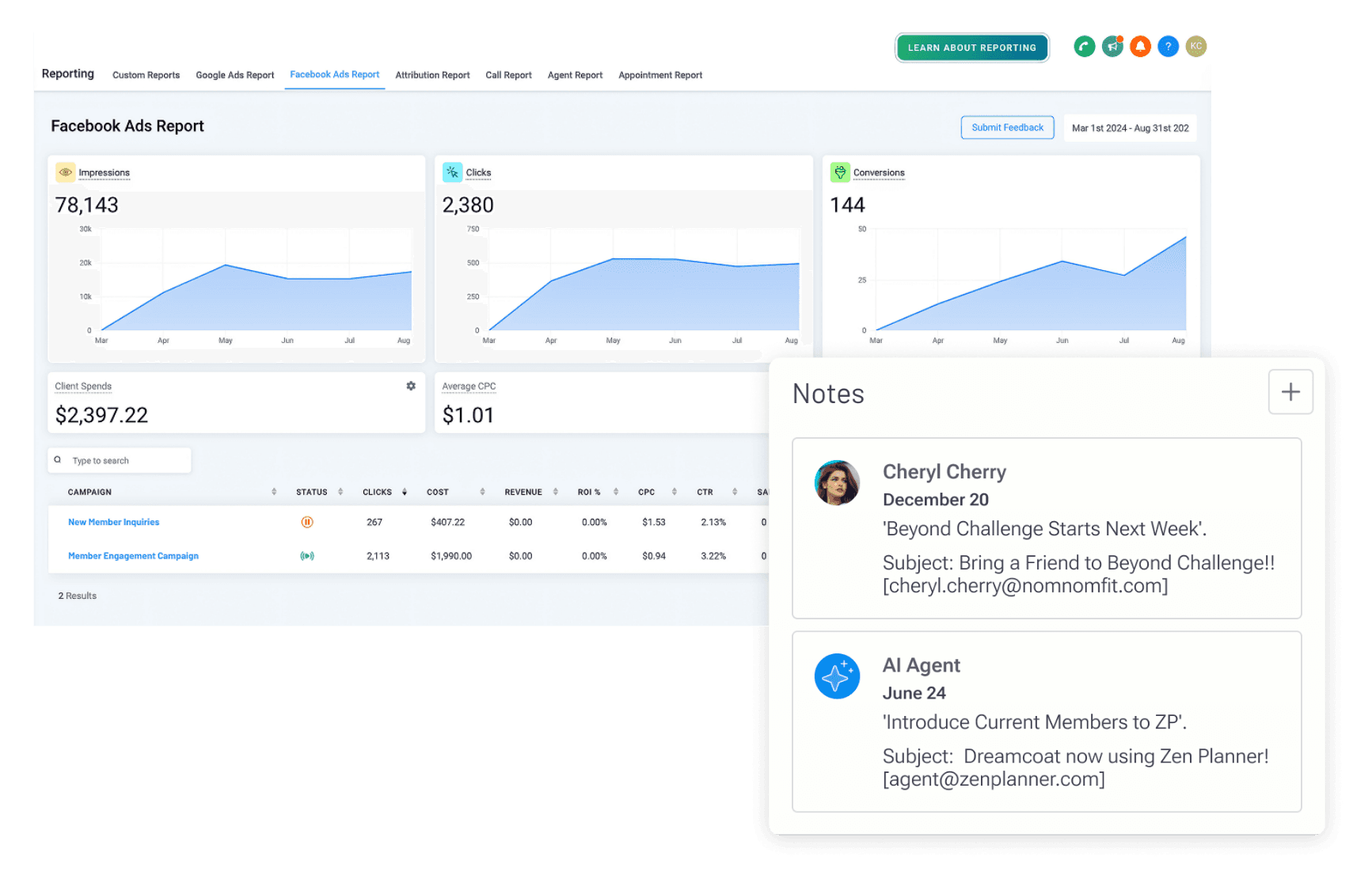
Task: Sort table by Campaign column arrows
Action: point(274,492)
